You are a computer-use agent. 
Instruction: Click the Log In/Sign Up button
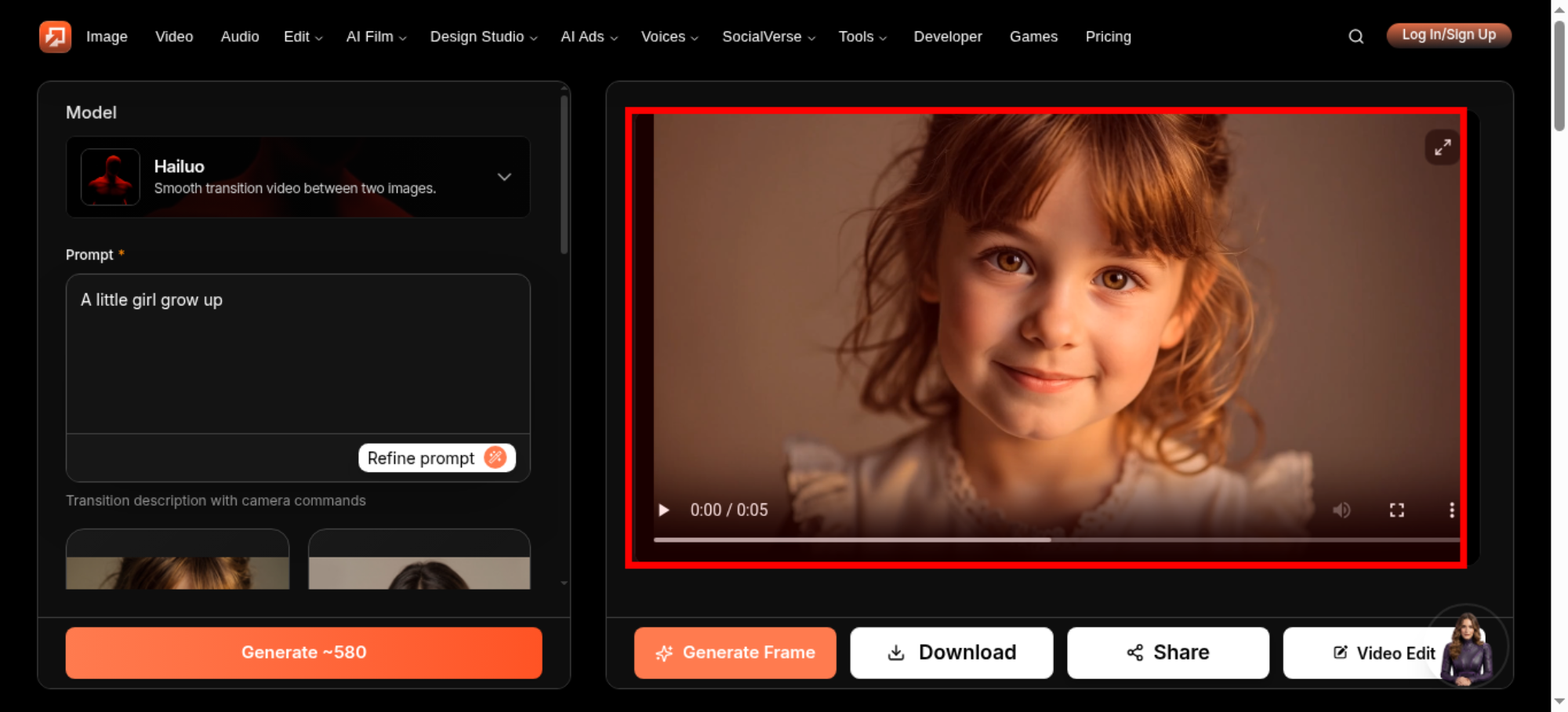(x=1449, y=35)
